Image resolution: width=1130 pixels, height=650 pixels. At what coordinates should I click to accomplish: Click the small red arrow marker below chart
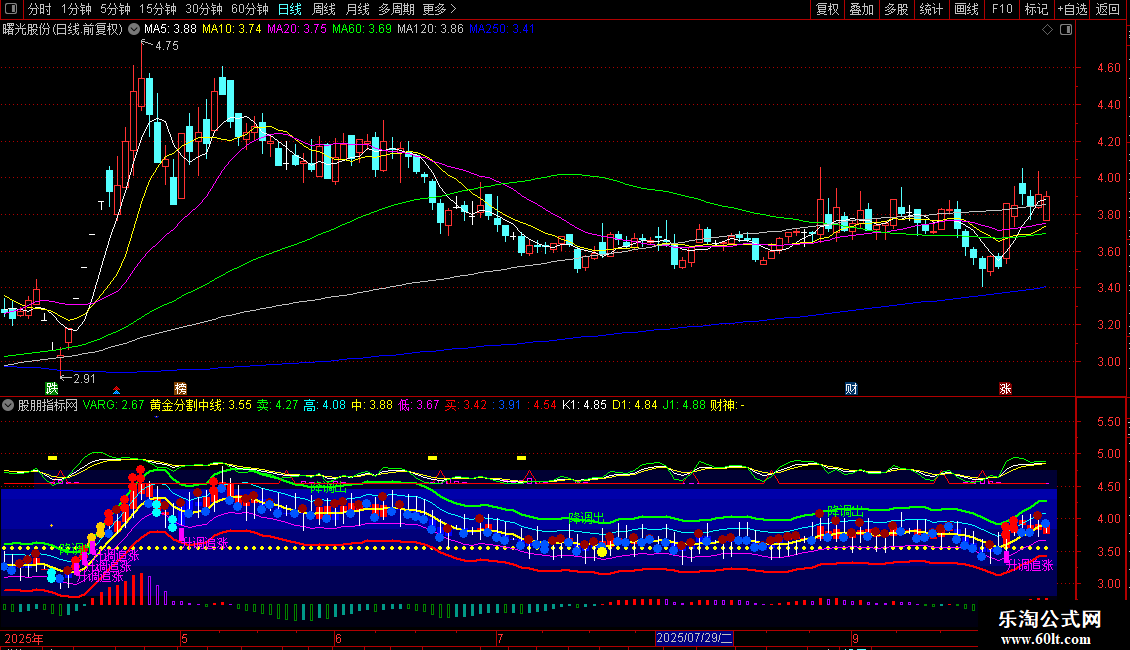click(x=117, y=389)
